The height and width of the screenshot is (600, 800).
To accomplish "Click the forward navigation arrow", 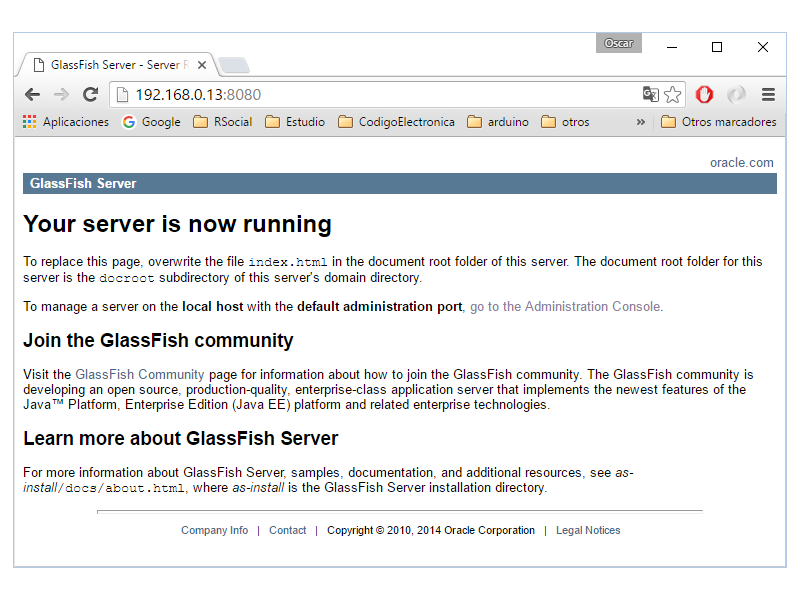I will [61, 94].
